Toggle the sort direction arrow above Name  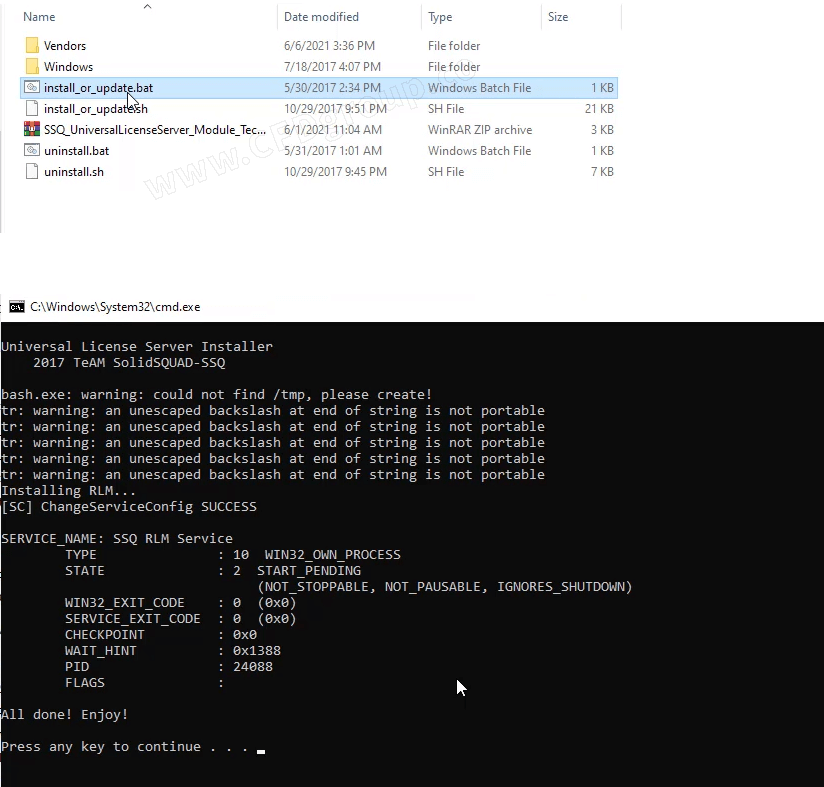pyautogui.click(x=148, y=6)
